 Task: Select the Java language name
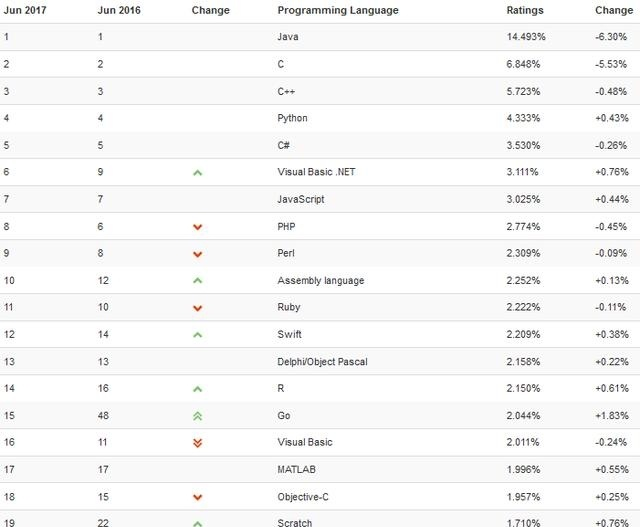tap(288, 37)
